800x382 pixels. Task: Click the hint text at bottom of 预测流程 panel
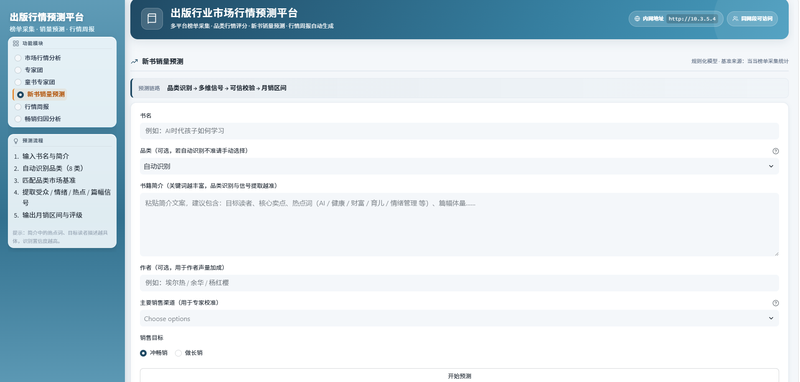[x=61, y=237]
